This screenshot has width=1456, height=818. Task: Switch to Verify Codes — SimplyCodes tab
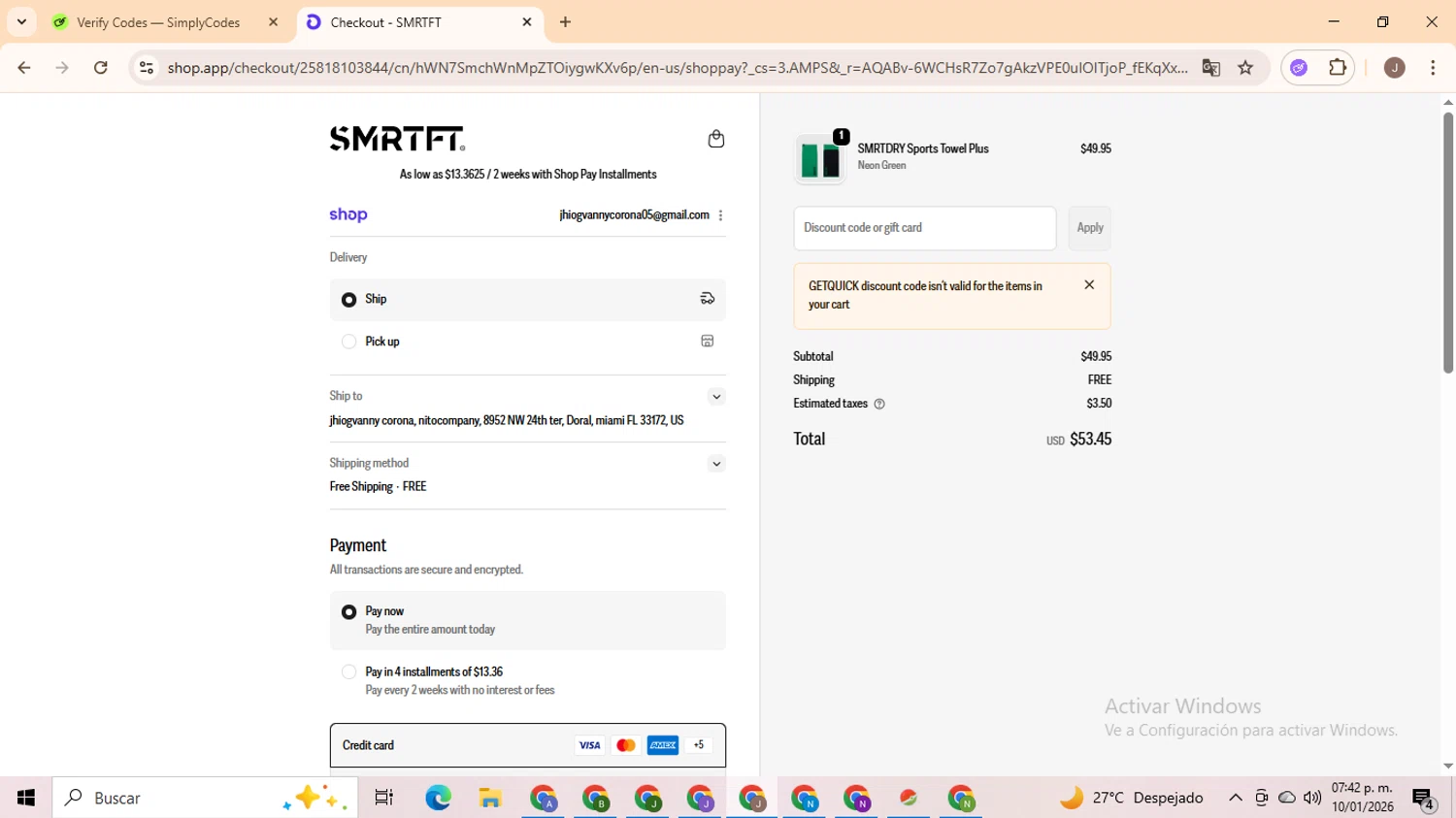point(158,22)
